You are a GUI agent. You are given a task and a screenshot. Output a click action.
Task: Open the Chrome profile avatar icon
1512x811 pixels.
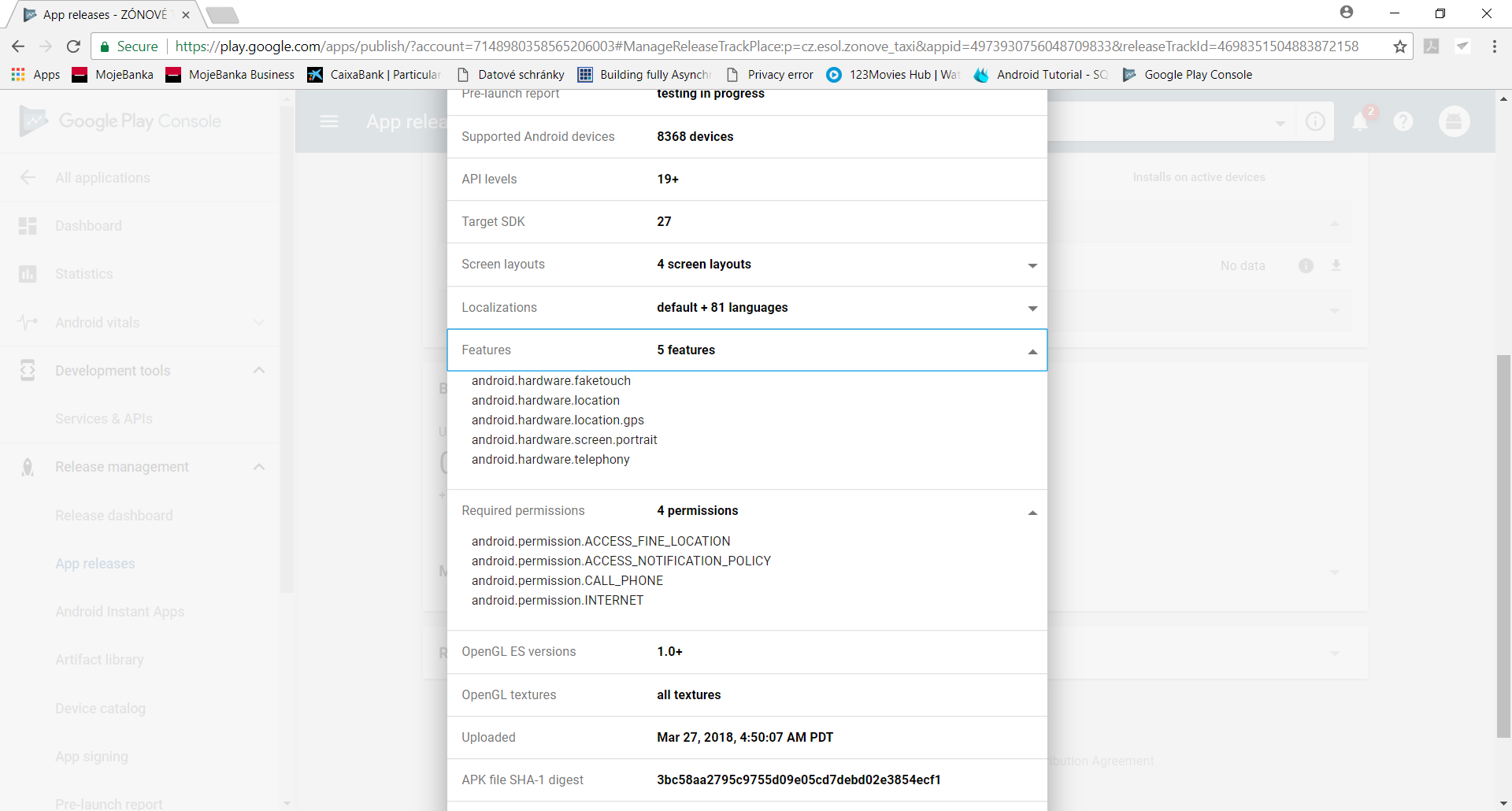coord(1347,13)
